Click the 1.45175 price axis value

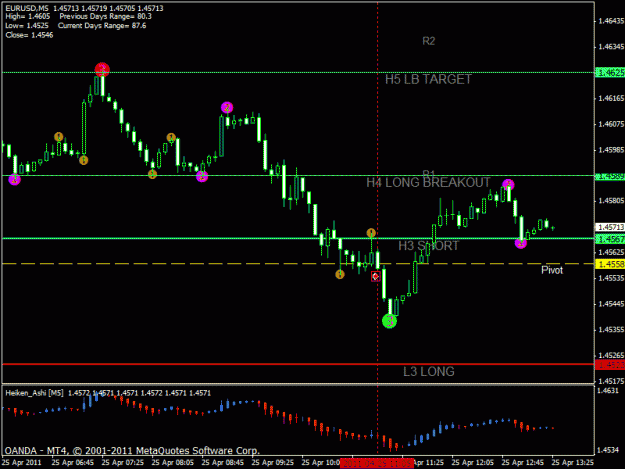pyautogui.click(x=611, y=381)
